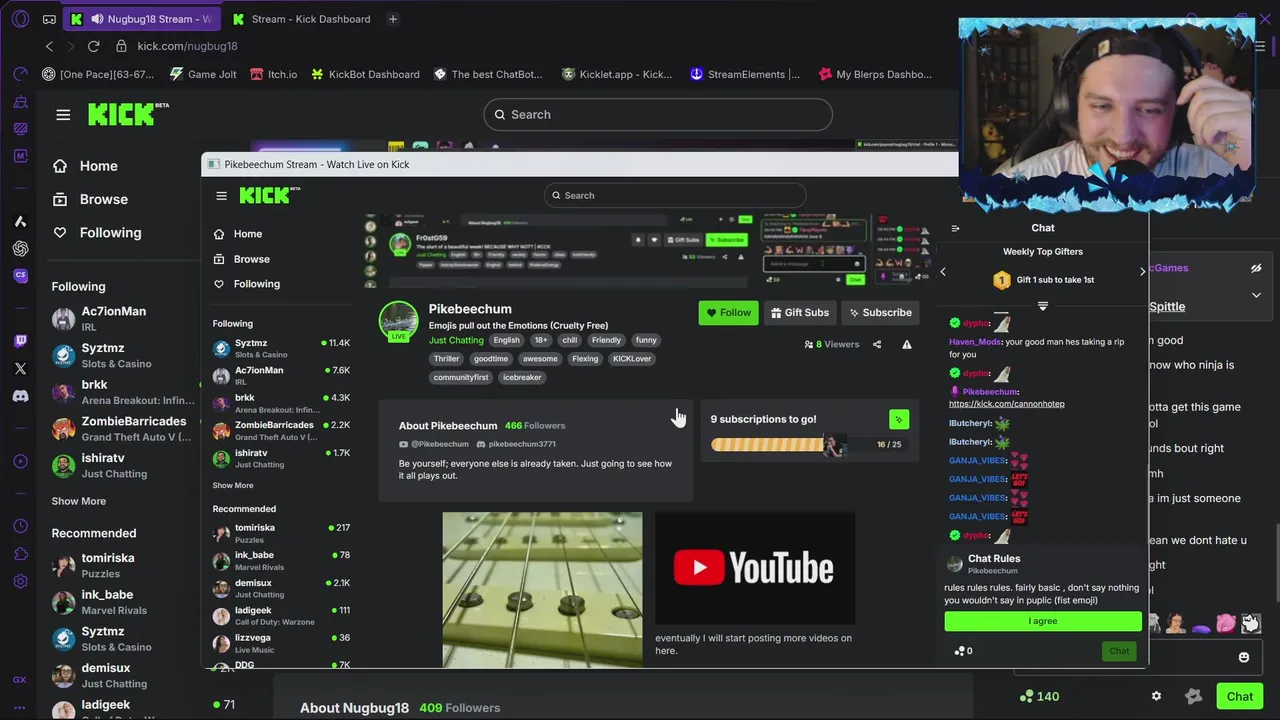Open the Opera menu icon
The image size is (1280, 720).
[20, 19]
